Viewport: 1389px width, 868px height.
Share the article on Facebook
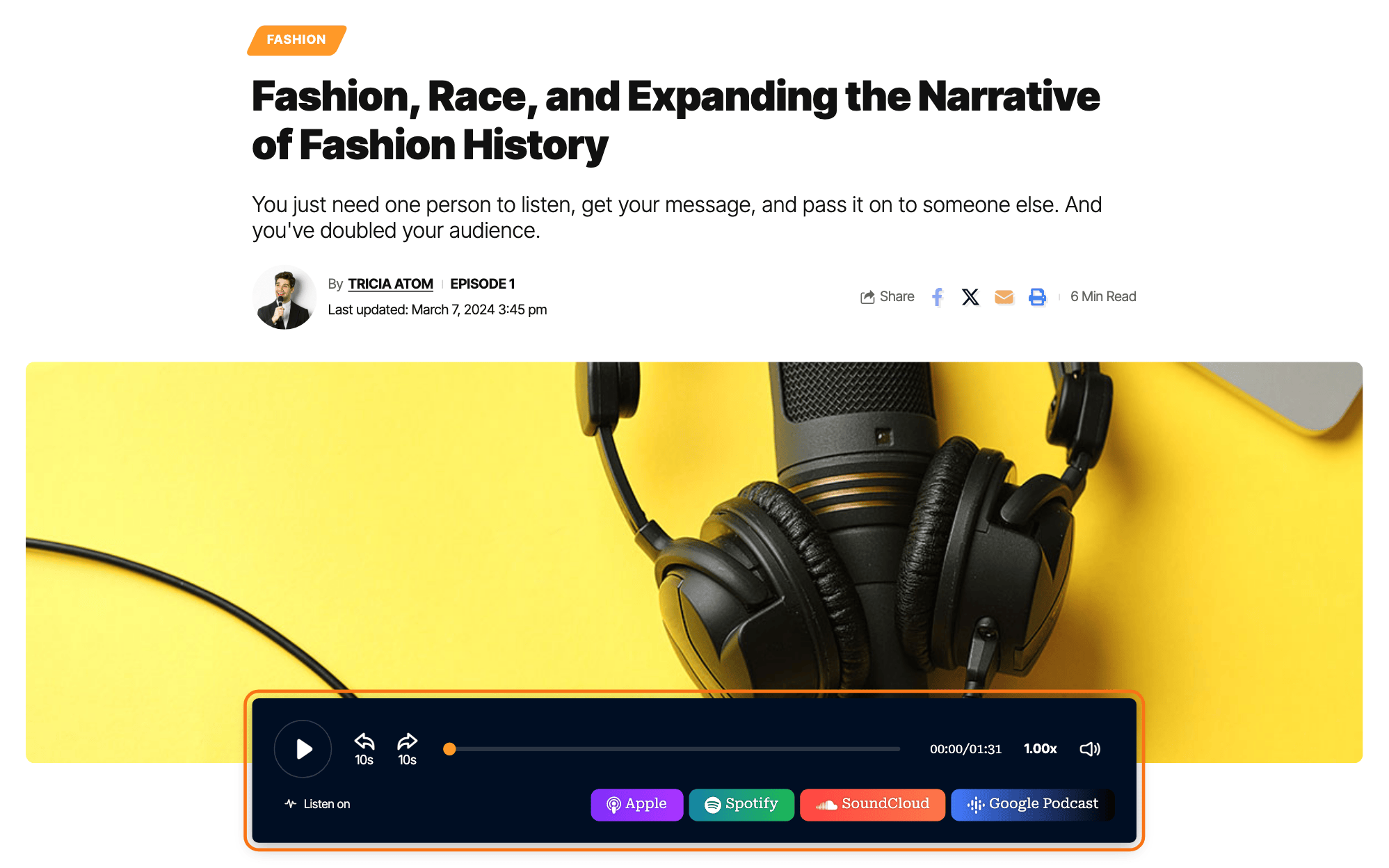click(x=937, y=297)
